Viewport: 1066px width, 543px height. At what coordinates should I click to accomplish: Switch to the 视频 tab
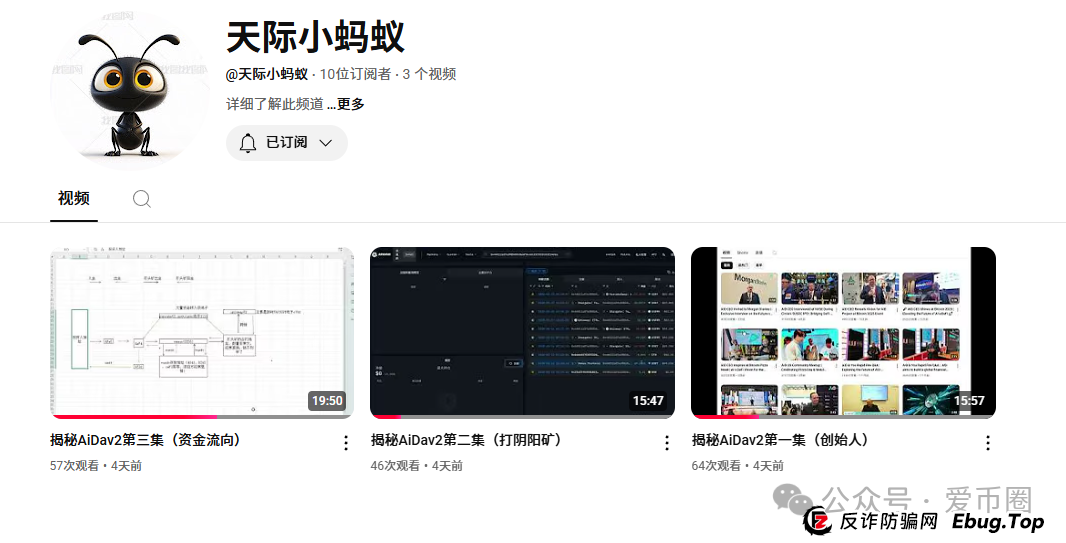74,198
